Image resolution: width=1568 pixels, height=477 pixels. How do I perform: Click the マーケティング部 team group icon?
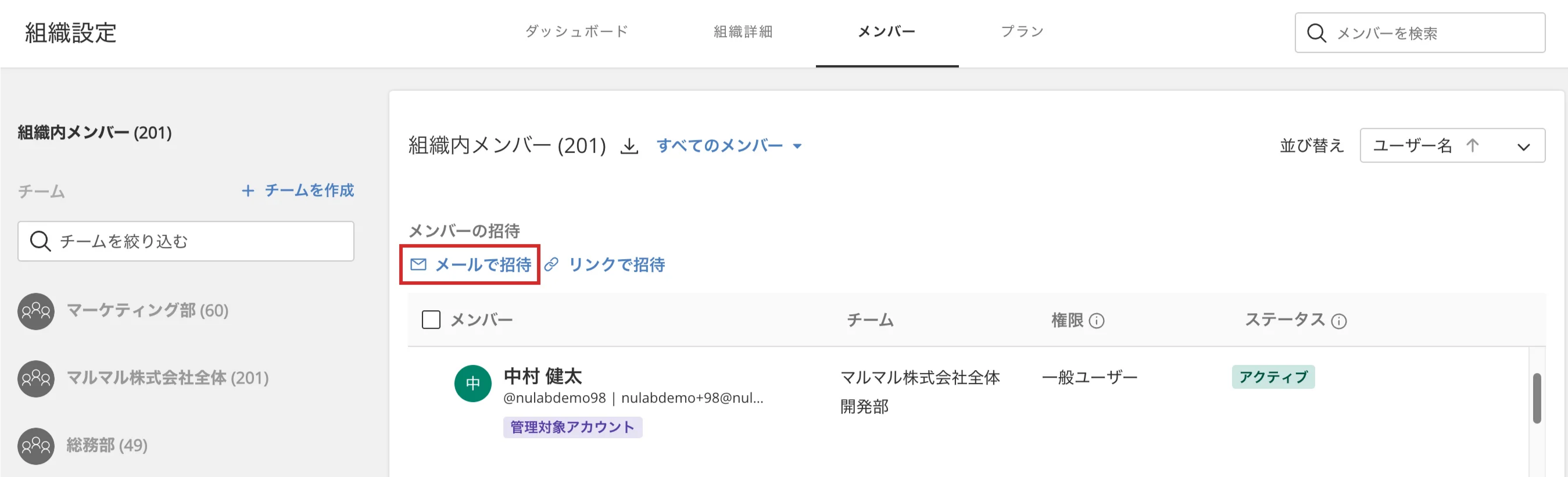coord(36,311)
